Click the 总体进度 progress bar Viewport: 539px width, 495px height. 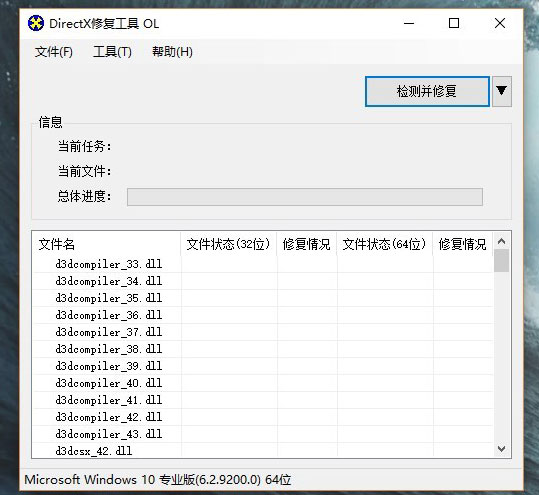click(x=305, y=197)
